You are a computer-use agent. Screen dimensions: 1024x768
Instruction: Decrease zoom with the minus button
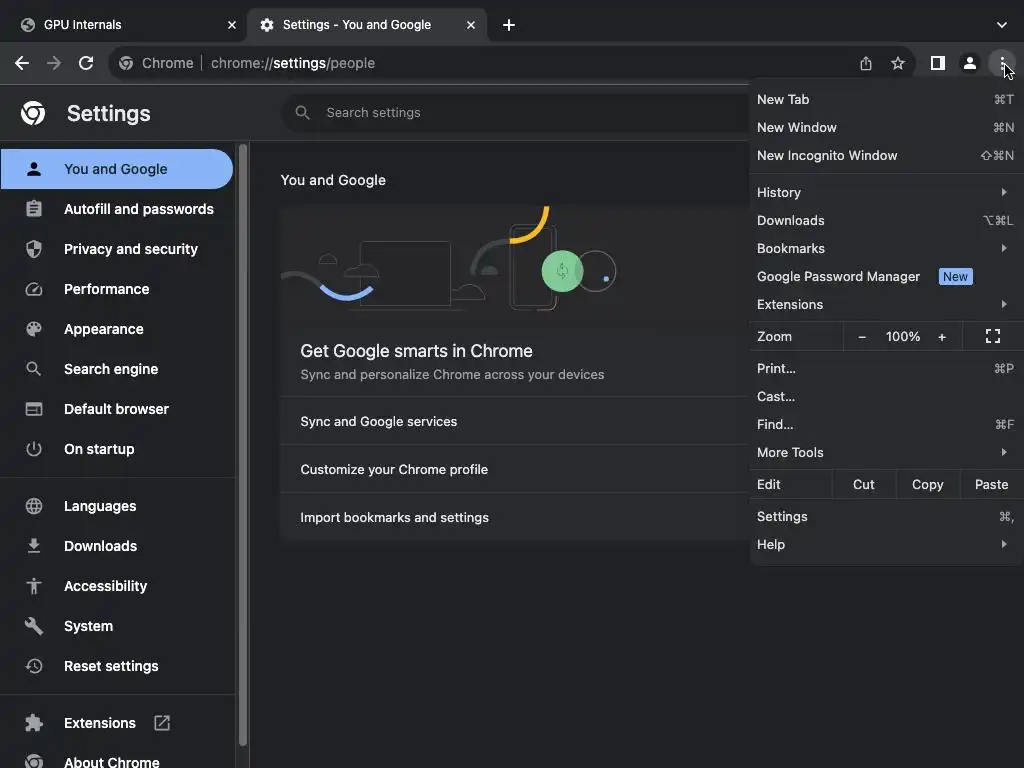(x=861, y=337)
